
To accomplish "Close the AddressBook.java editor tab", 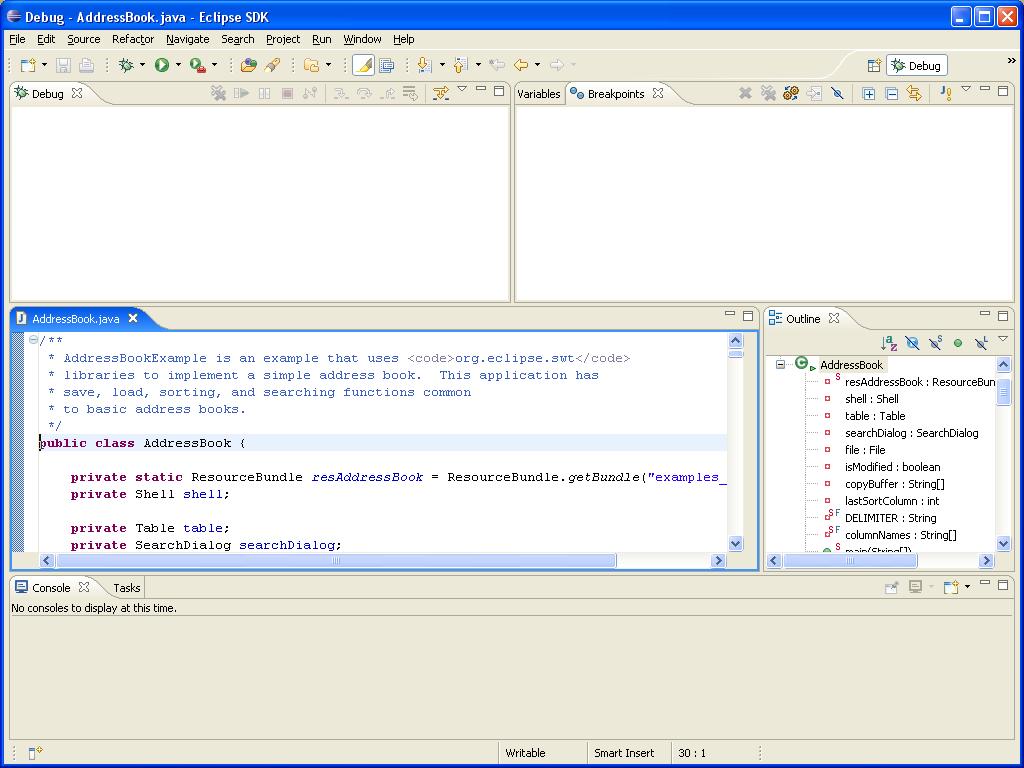I will [133, 318].
